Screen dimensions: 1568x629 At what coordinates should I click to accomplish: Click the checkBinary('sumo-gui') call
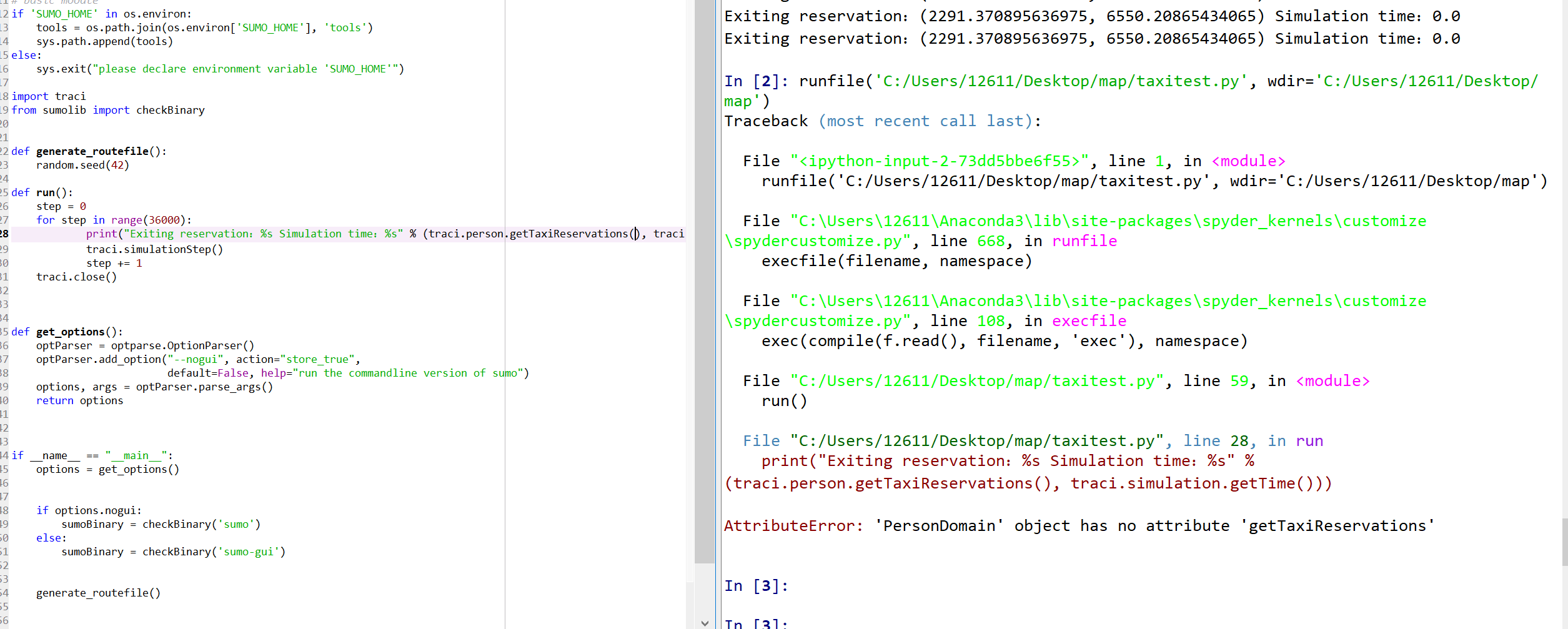pyautogui.click(x=212, y=552)
